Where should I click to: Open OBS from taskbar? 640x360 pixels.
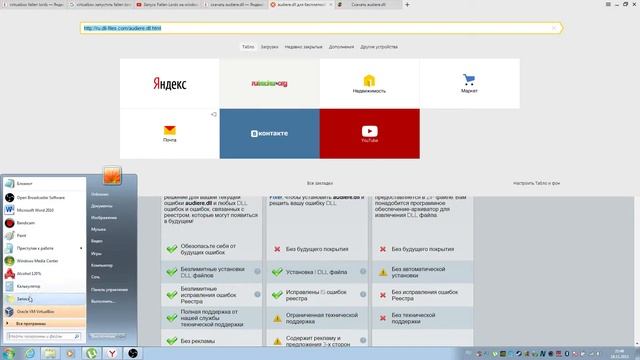(x=133, y=353)
